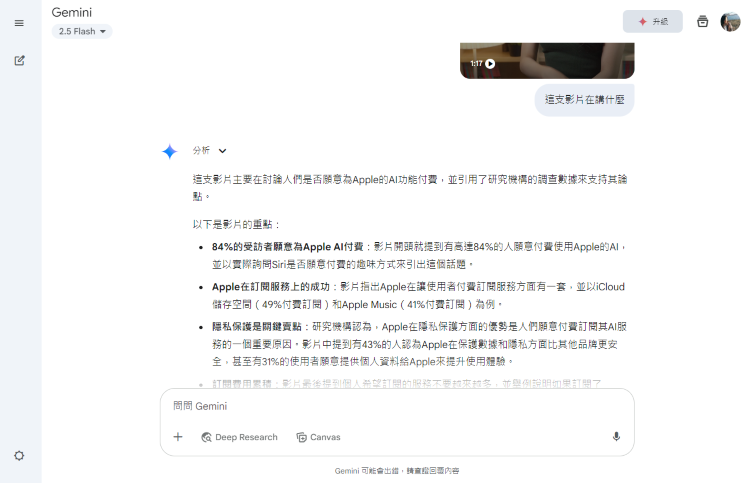
Task: Focus the 問問 Gemini input field
Action: tap(397, 406)
